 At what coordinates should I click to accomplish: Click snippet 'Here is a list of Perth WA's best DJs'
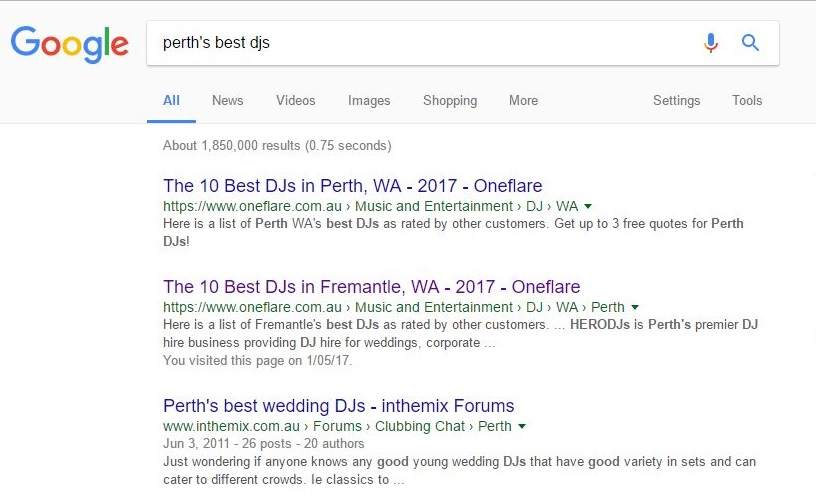[x=453, y=232]
